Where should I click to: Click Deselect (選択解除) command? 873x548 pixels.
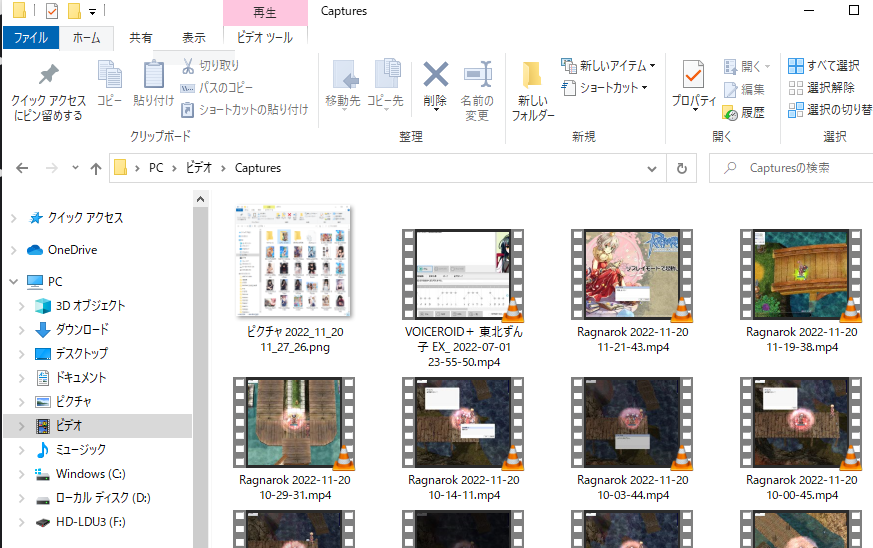[821, 88]
